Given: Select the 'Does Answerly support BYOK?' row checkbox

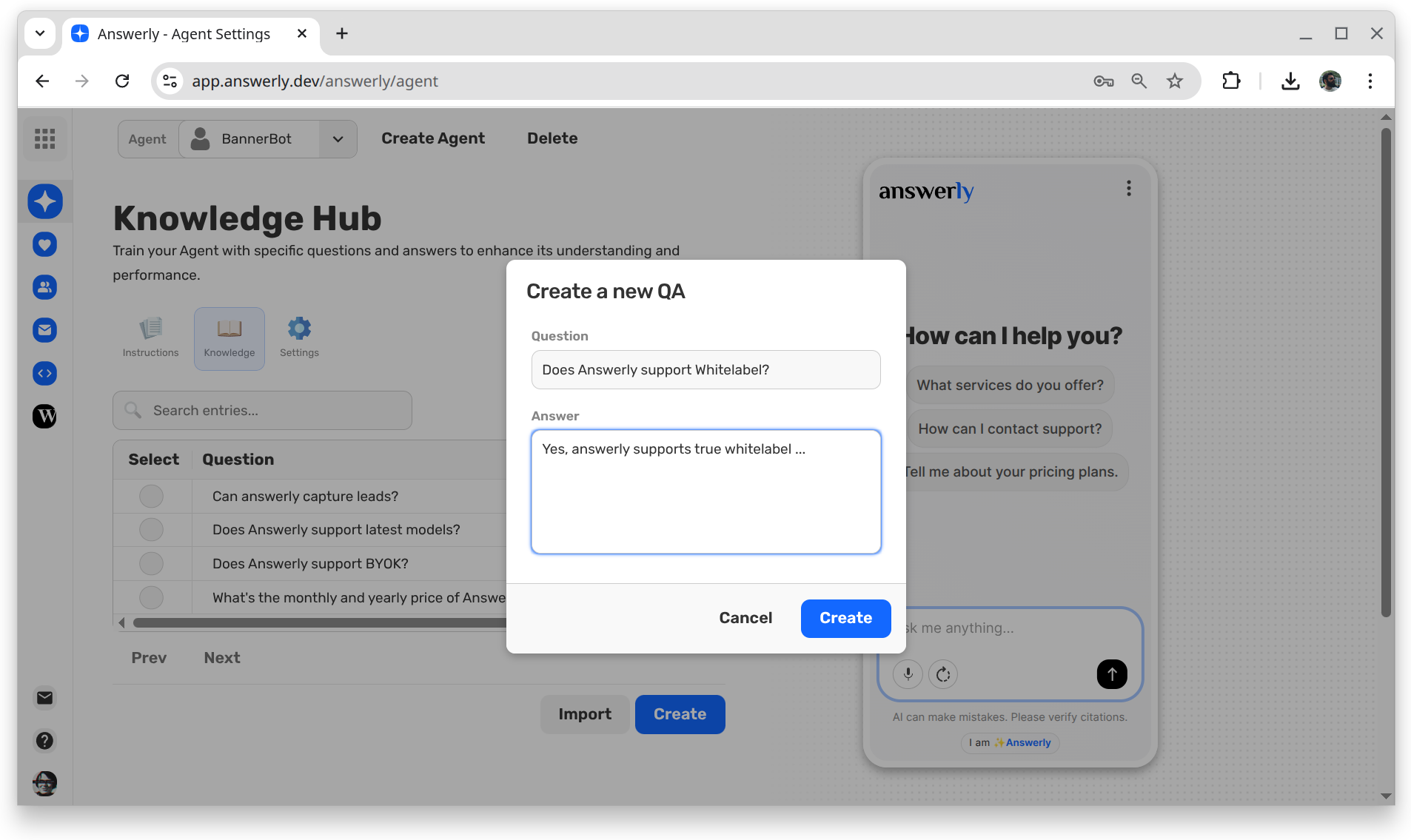Looking at the screenshot, I should pyautogui.click(x=151, y=564).
